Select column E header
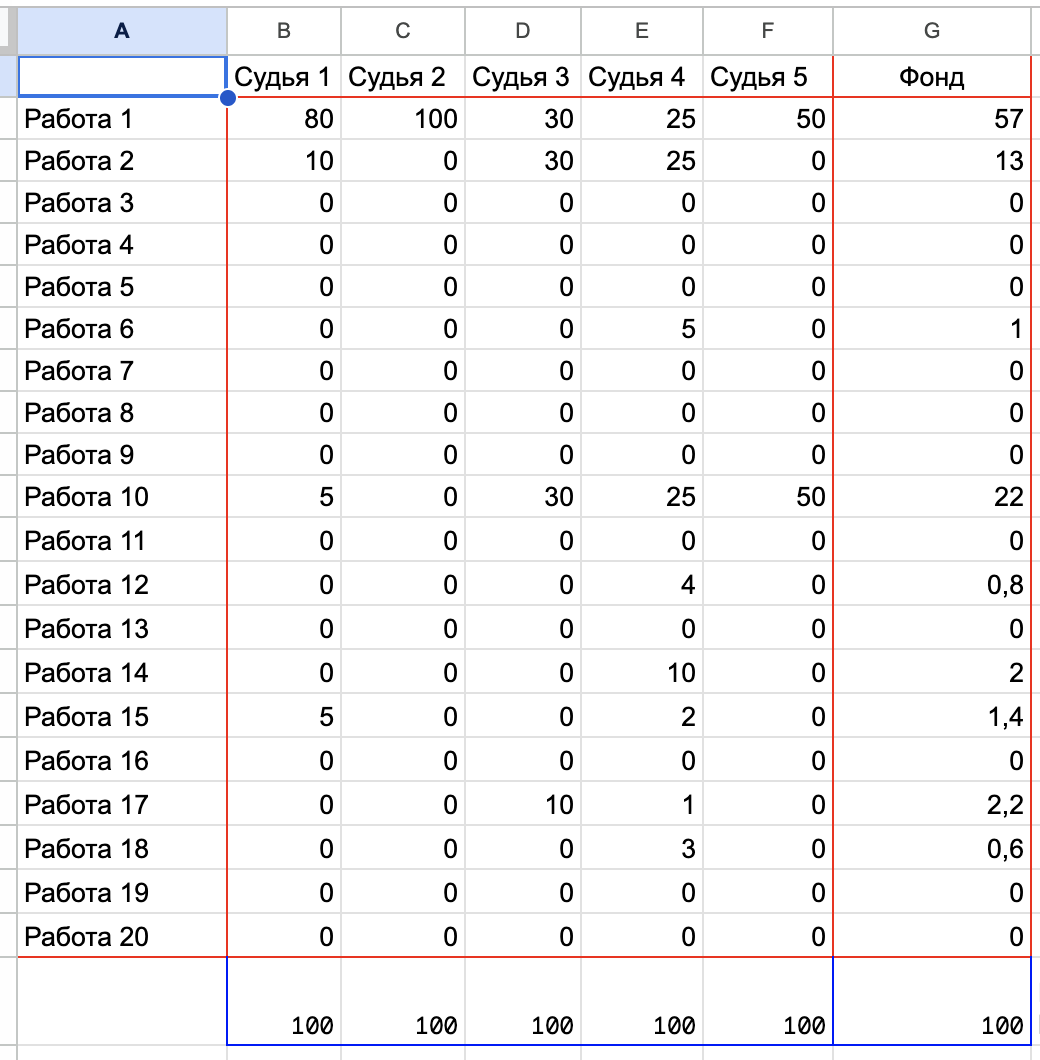 coord(642,31)
